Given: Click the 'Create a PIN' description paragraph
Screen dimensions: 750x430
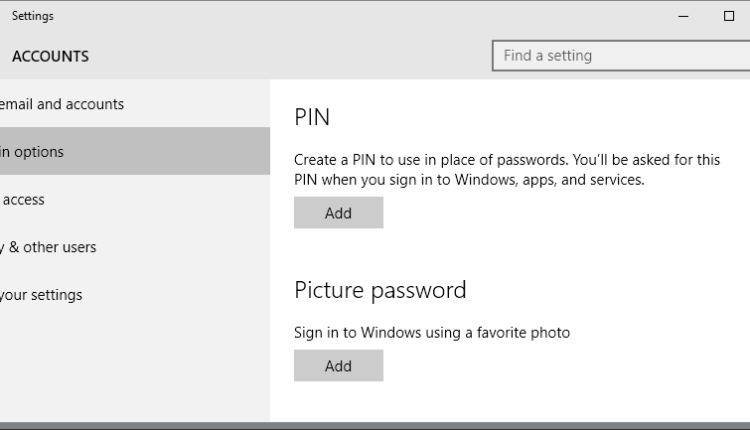Looking at the screenshot, I should tap(507, 170).
